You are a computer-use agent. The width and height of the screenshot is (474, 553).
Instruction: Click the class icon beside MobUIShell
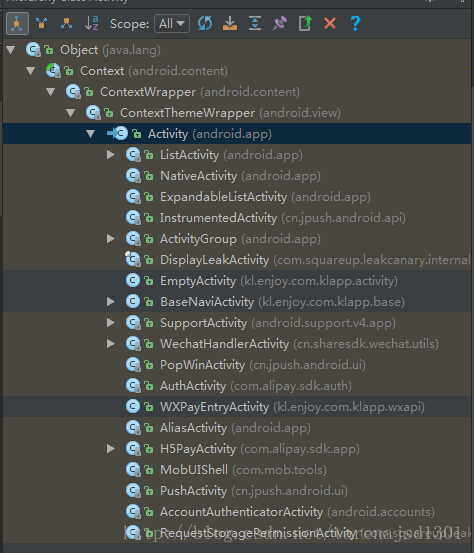coord(133,469)
